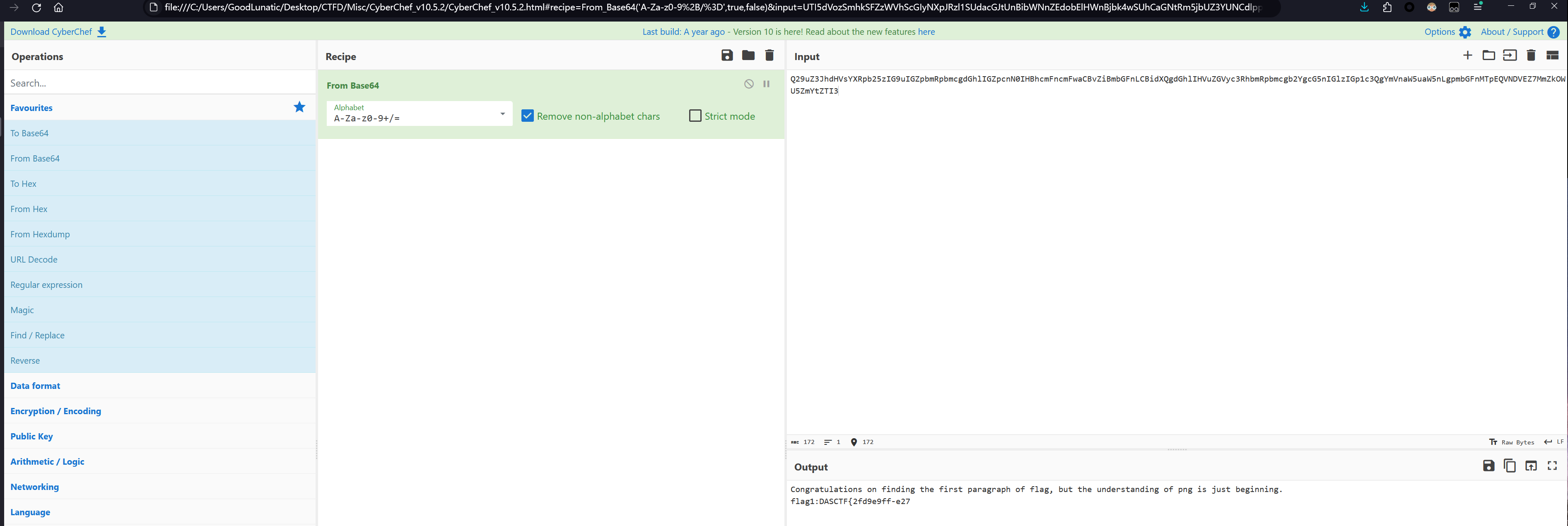Select From Hexdump operation
Image resolution: width=1568 pixels, height=526 pixels.
[x=160, y=234]
